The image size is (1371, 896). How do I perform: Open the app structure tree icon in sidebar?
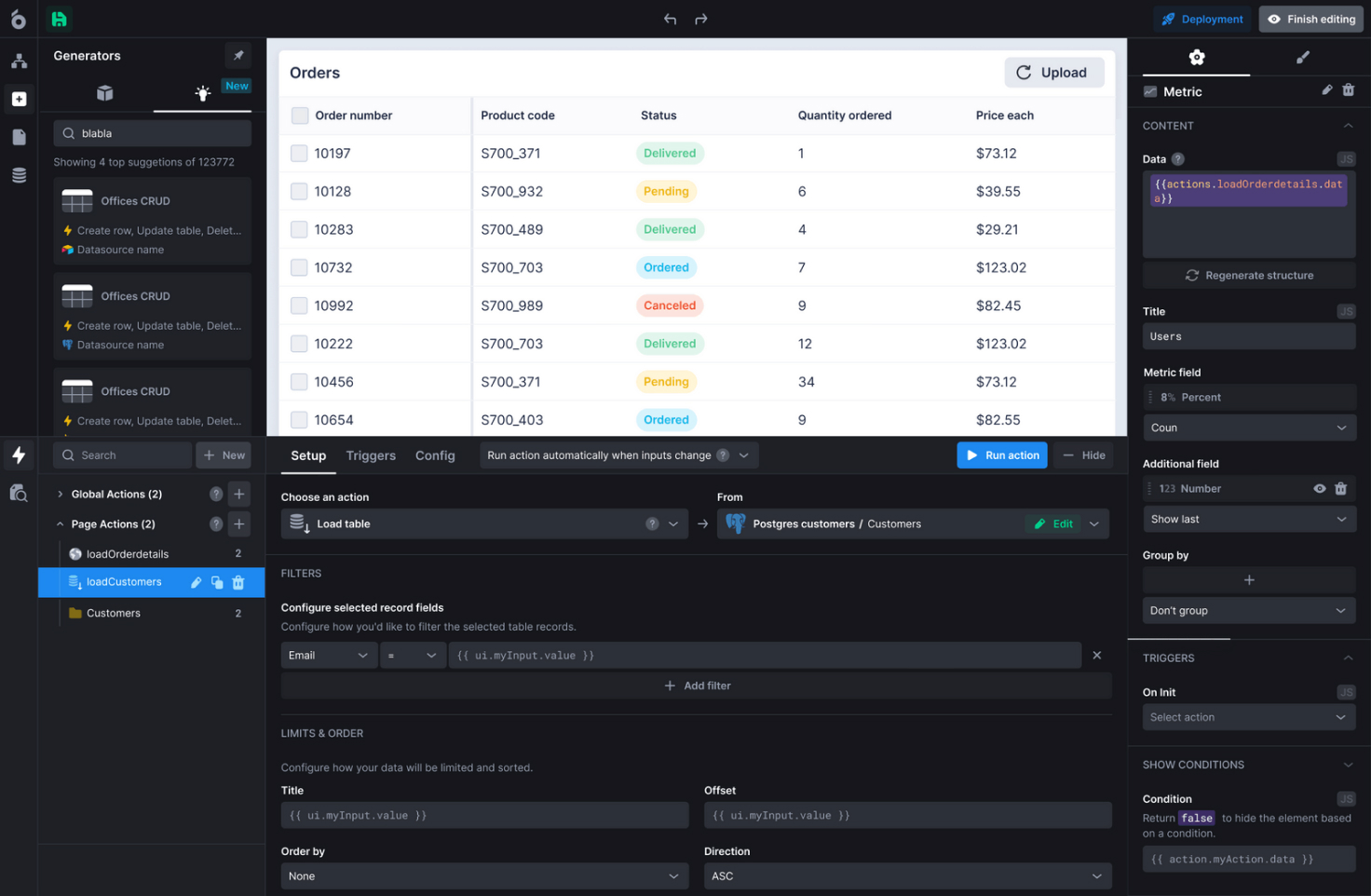pos(19,60)
